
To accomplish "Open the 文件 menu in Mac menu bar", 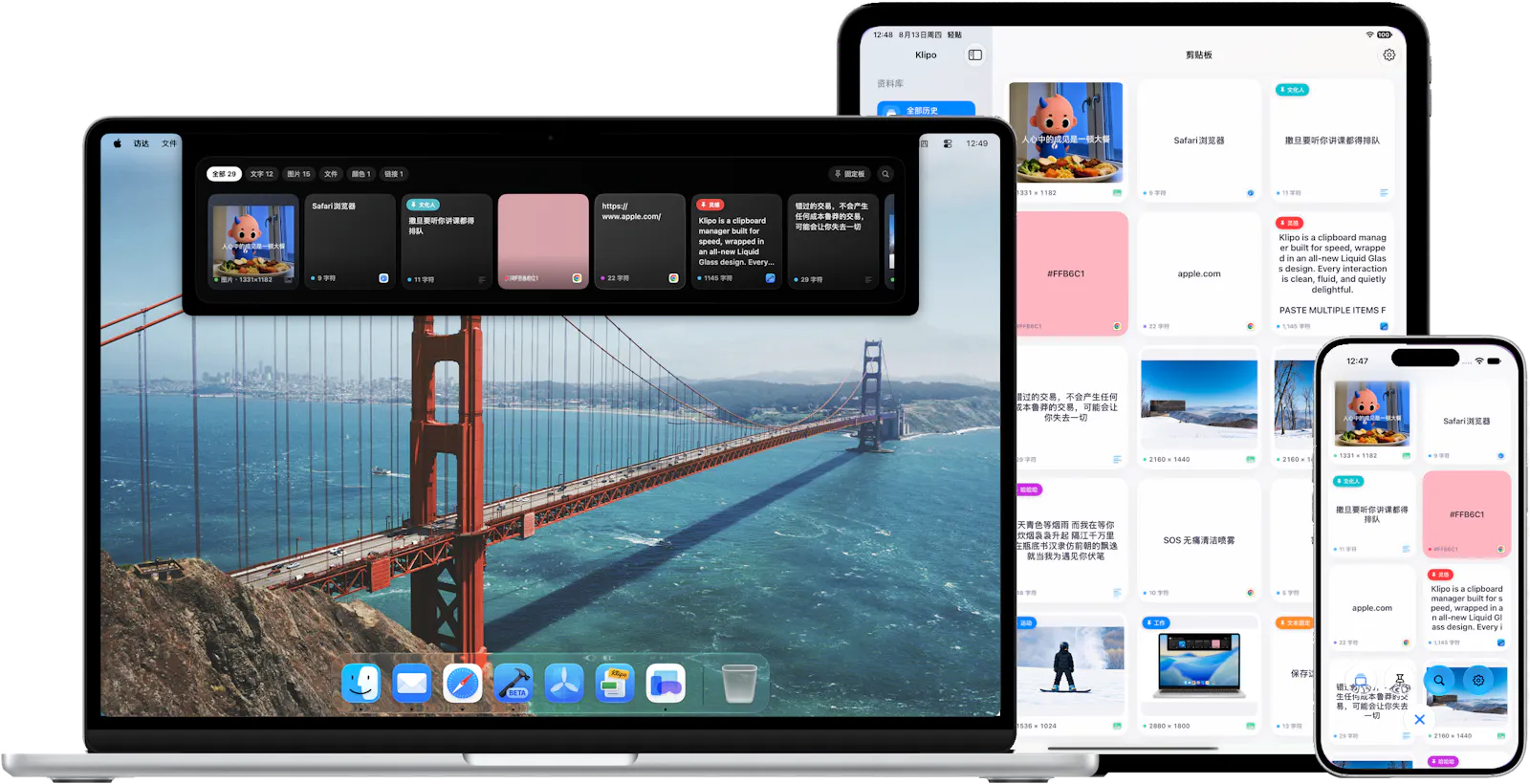I will click(x=169, y=143).
